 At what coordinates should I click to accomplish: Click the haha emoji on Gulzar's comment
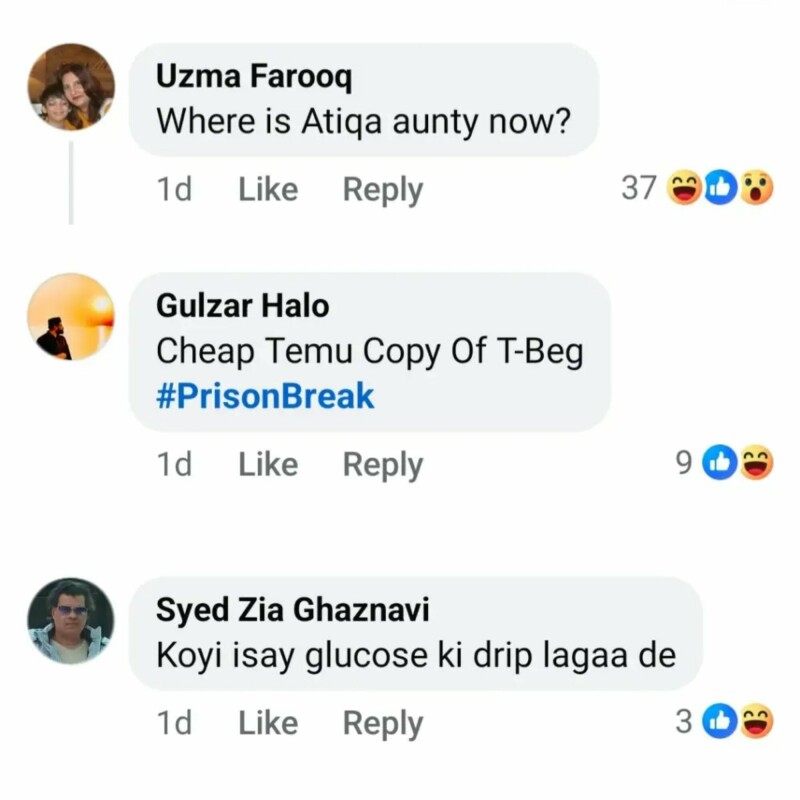(757, 462)
